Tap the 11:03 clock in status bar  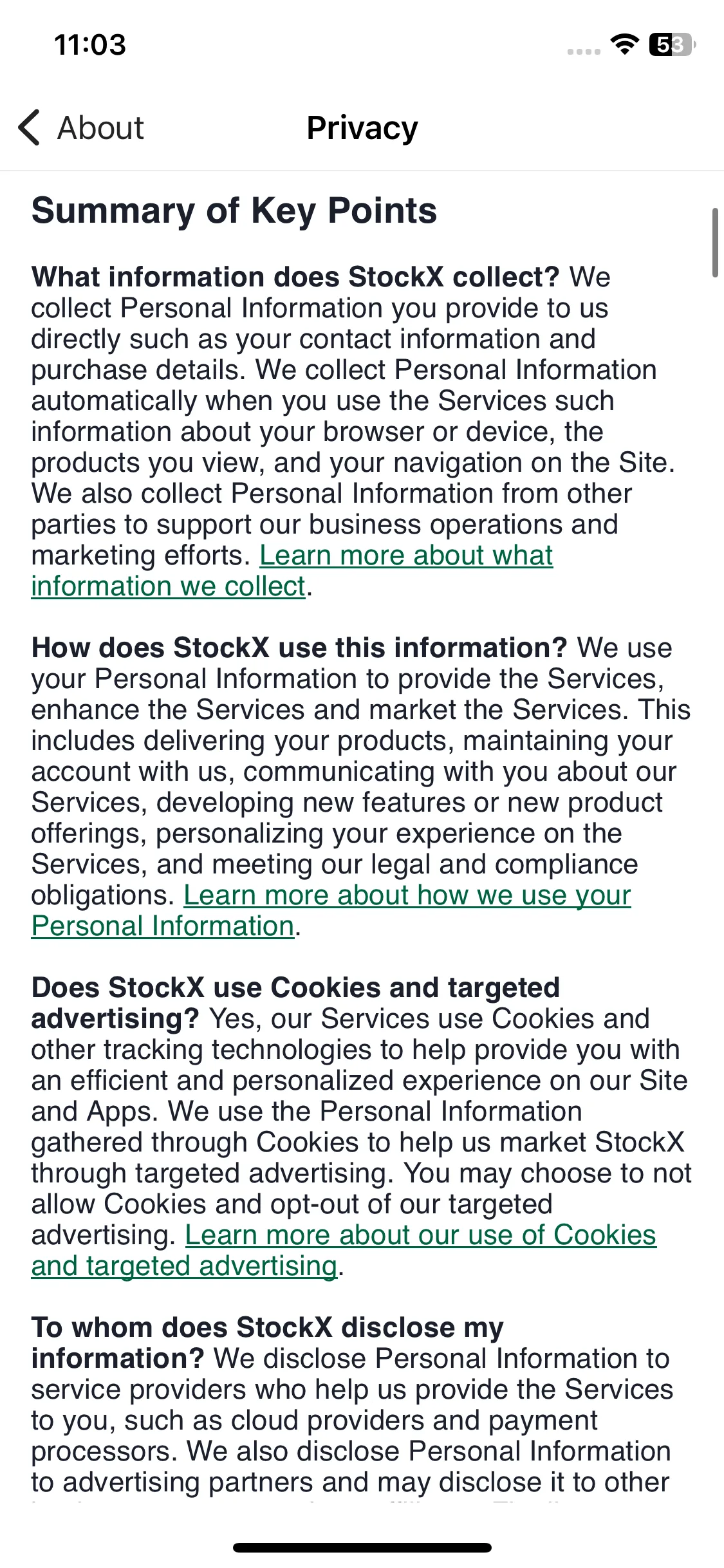[90, 45]
